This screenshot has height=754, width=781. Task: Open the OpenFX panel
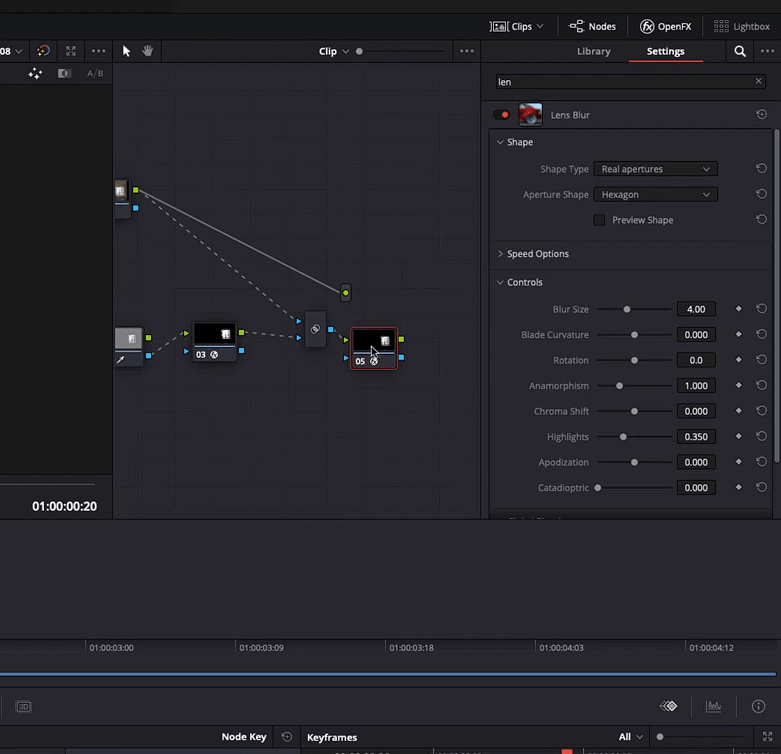665,26
